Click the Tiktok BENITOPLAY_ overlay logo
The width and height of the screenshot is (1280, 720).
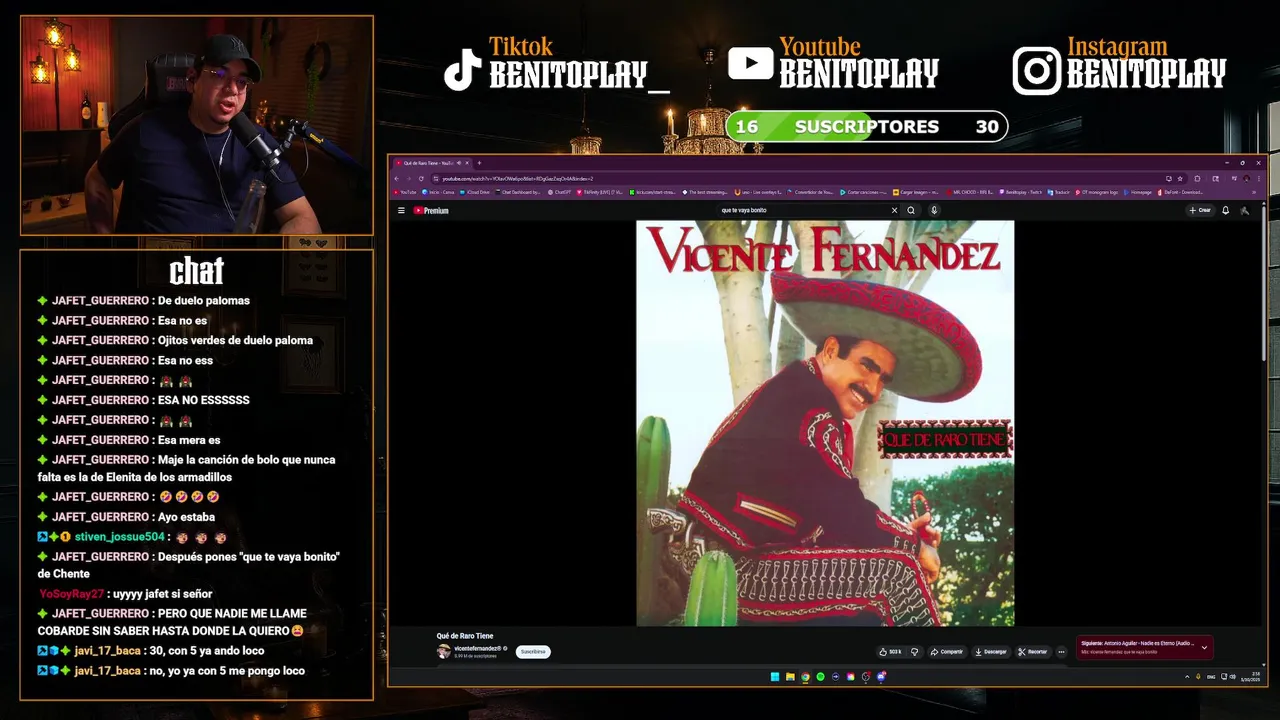[x=557, y=64]
